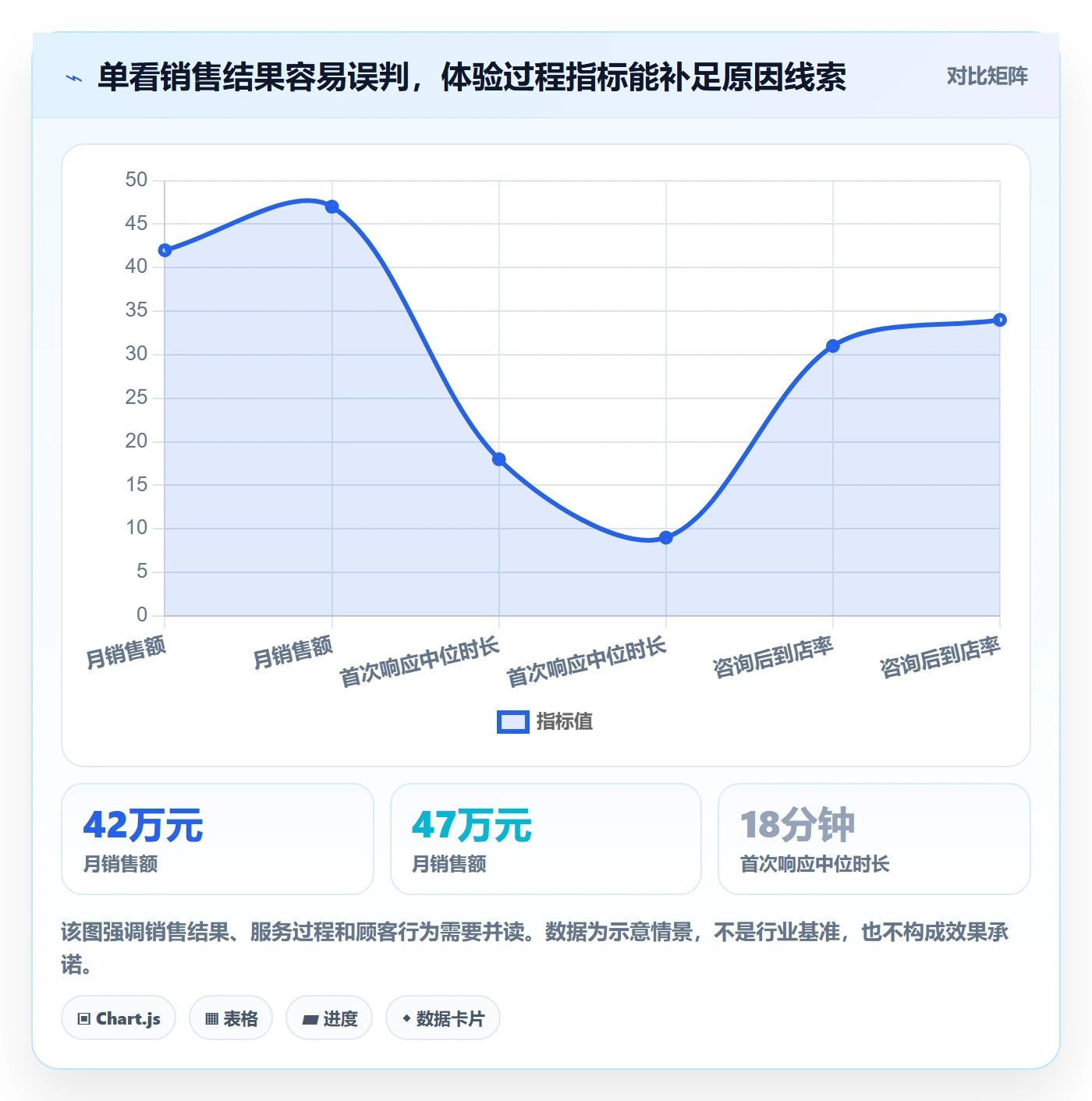
Task: Open the 47万元 月销售额 card
Action: tap(546, 839)
